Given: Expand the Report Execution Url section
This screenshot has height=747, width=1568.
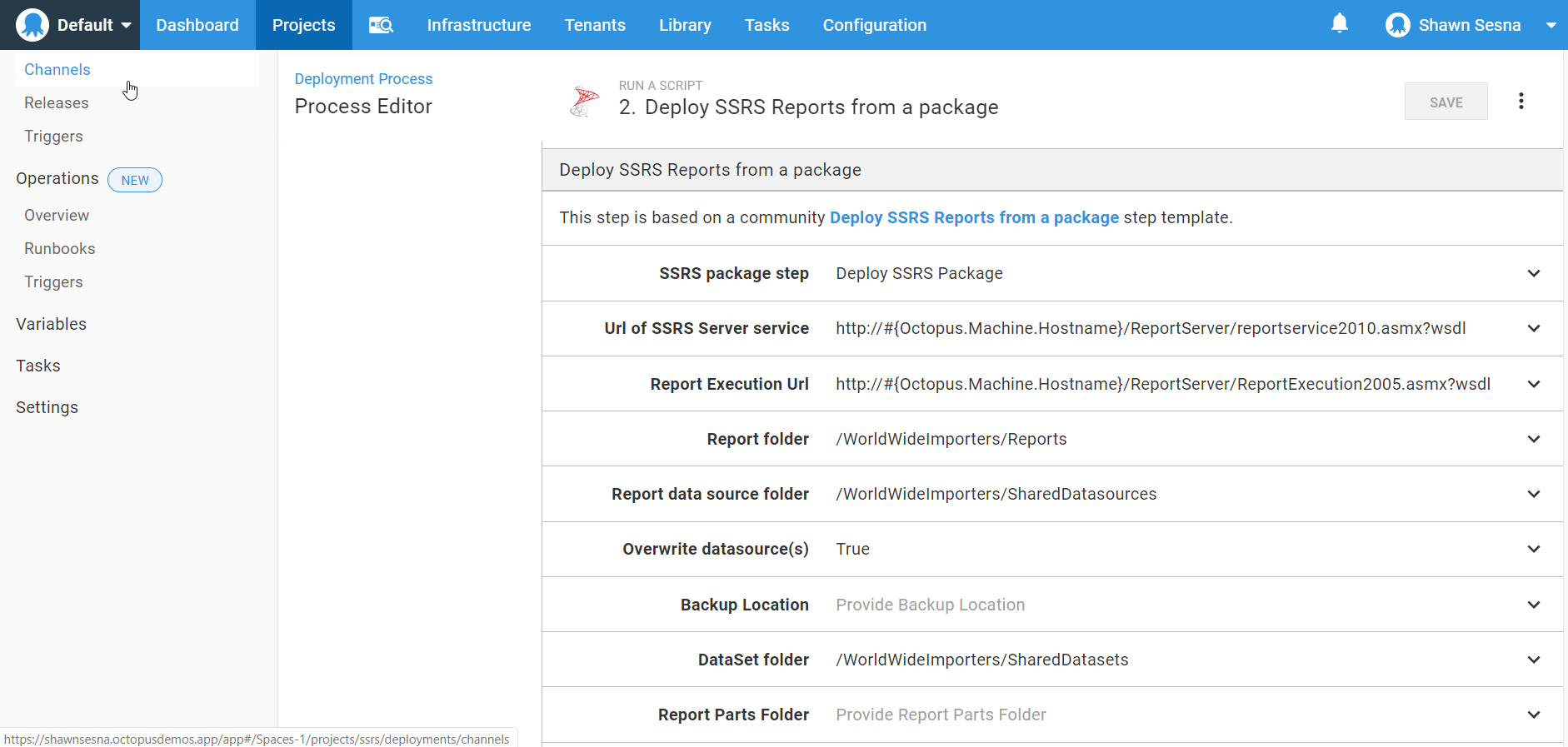Looking at the screenshot, I should pos(1533,384).
